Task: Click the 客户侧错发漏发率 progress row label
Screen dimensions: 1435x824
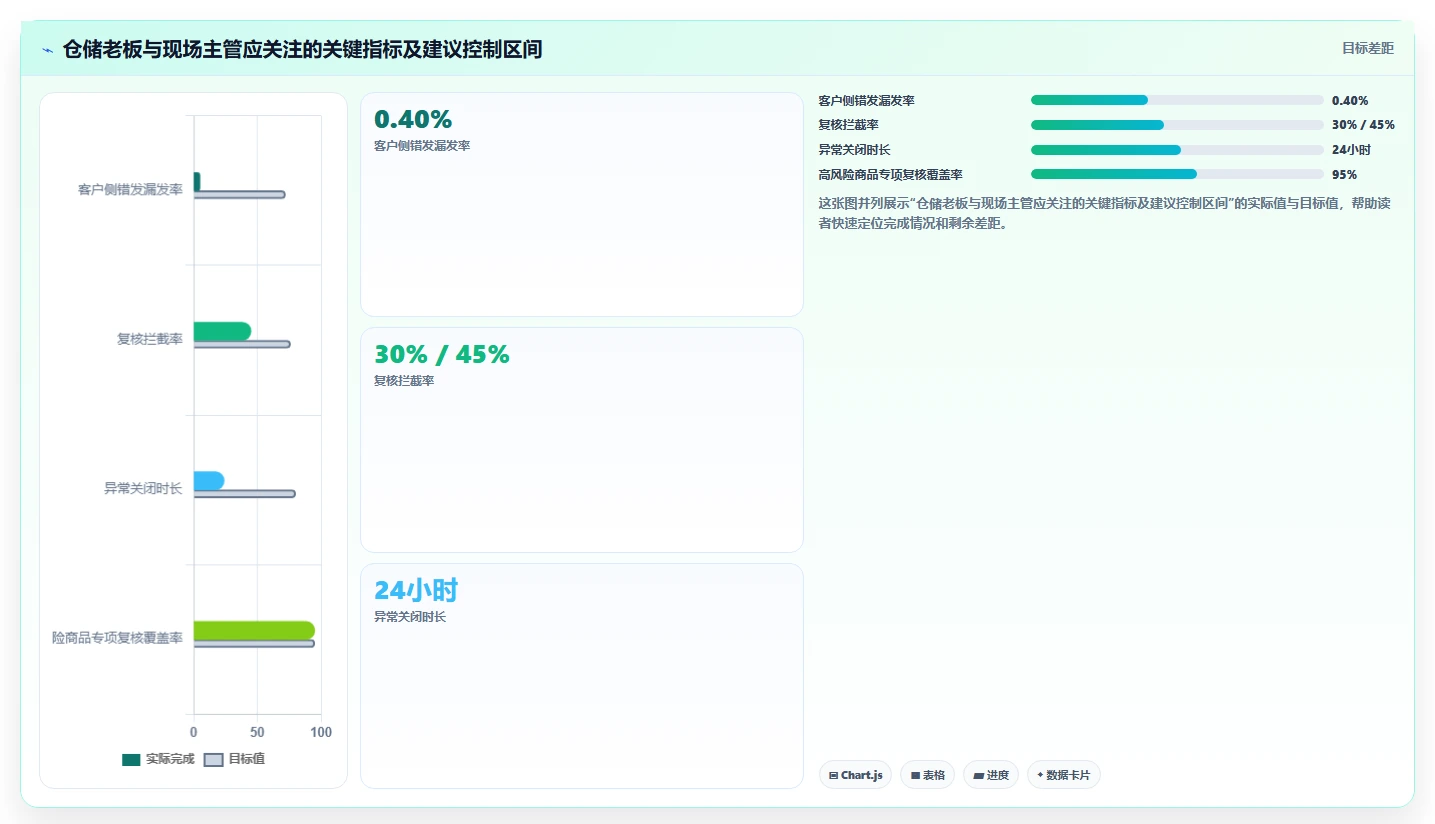Action: pyautogui.click(x=867, y=100)
